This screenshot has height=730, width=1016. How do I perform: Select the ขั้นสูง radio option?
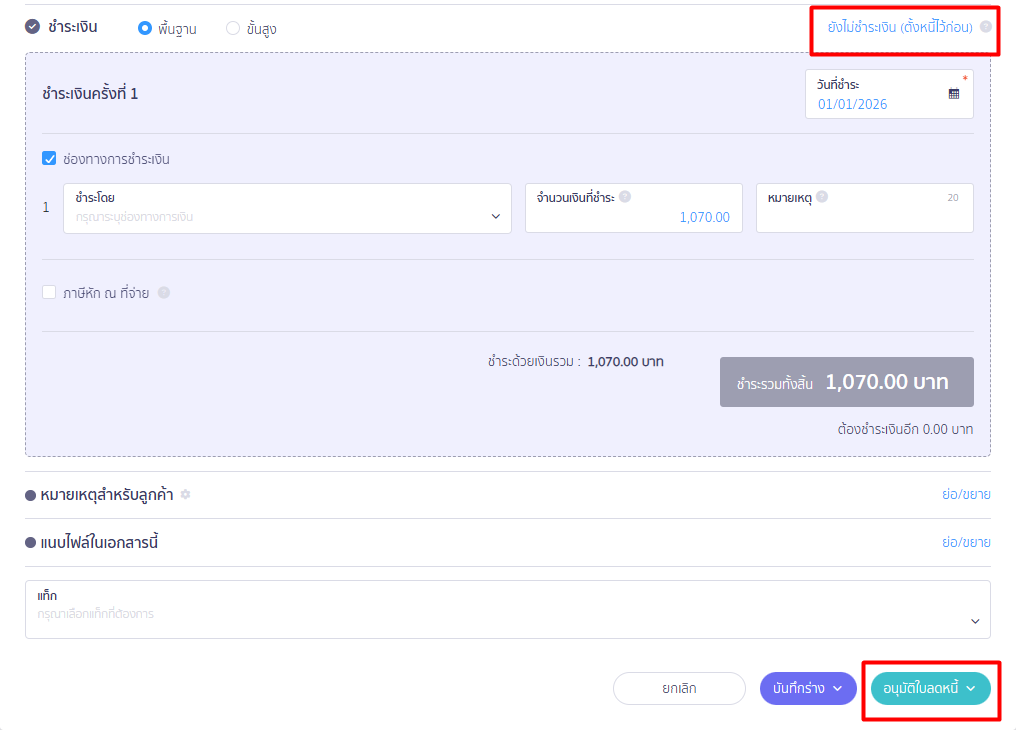[233, 28]
